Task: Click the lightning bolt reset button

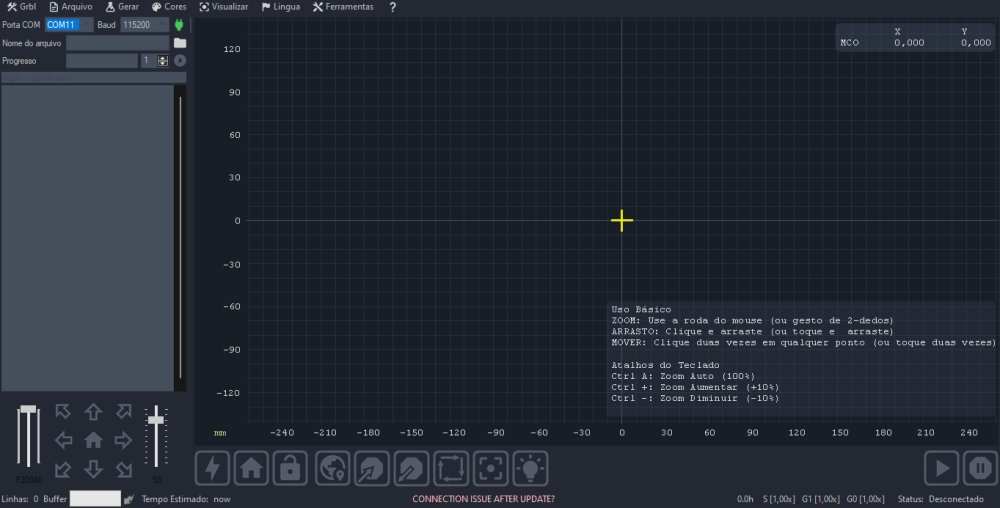Action: (212, 467)
